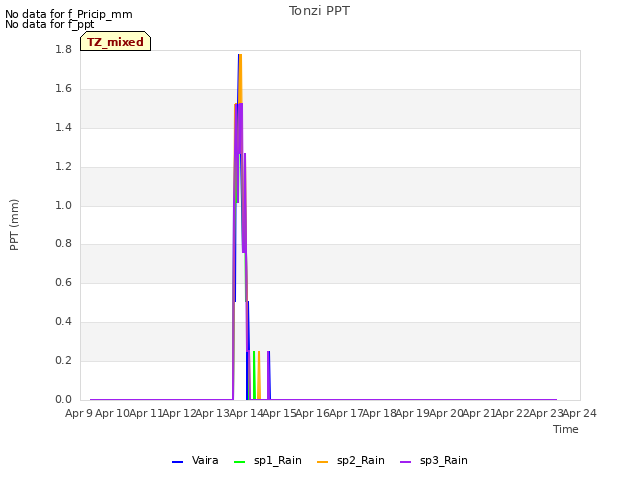The height and width of the screenshot is (480, 640).
Task: Click the 1.8 y-axis tick label
Action: coord(63,50)
